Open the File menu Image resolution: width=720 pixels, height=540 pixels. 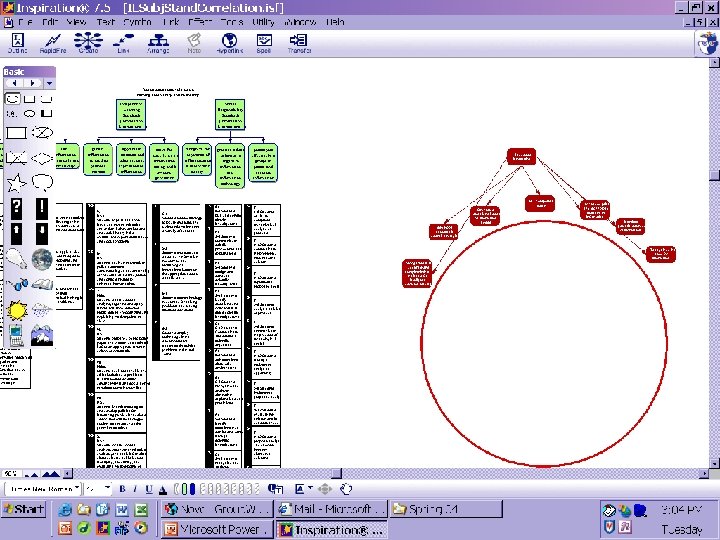coord(25,22)
